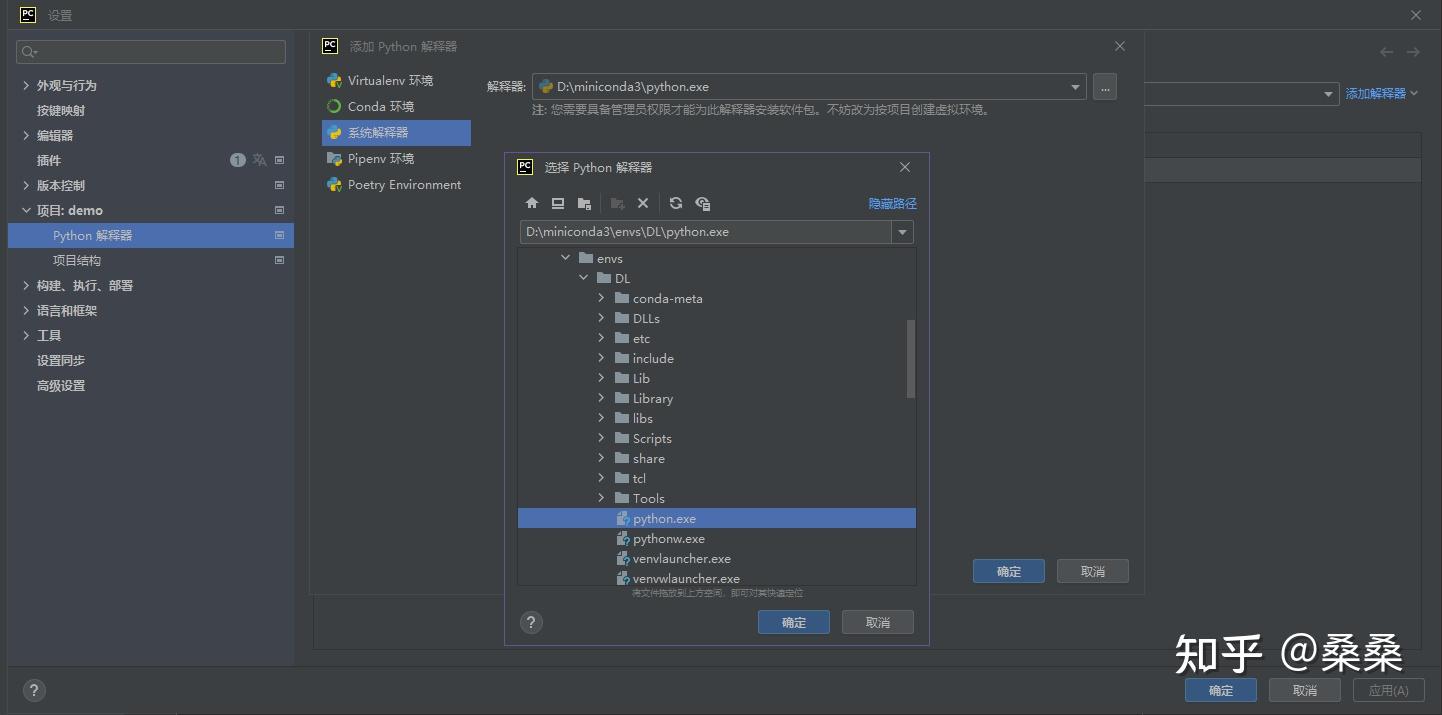The height and width of the screenshot is (715, 1442).
Task: Select Poetry Environment option
Action: (396, 184)
